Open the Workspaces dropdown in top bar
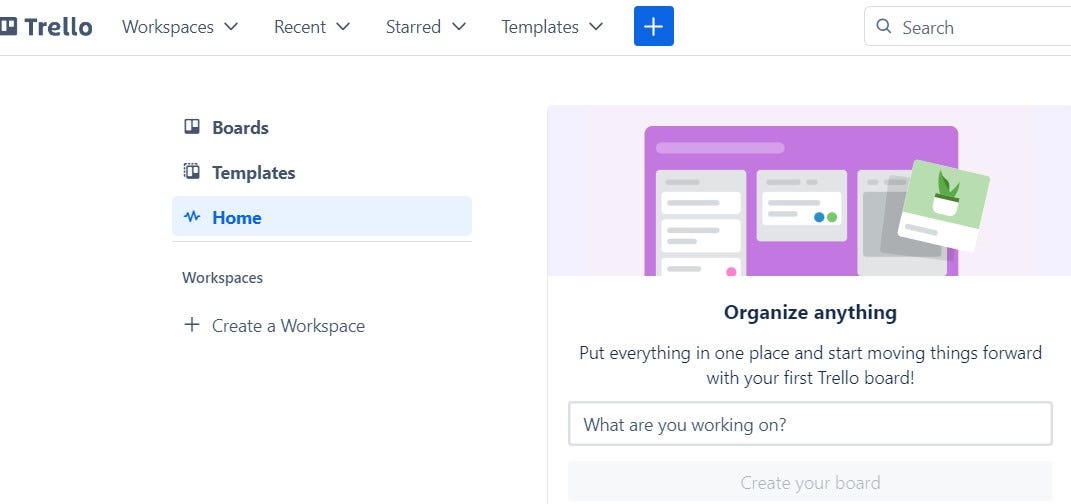Viewport: 1071px width, 504px height. 180,27
